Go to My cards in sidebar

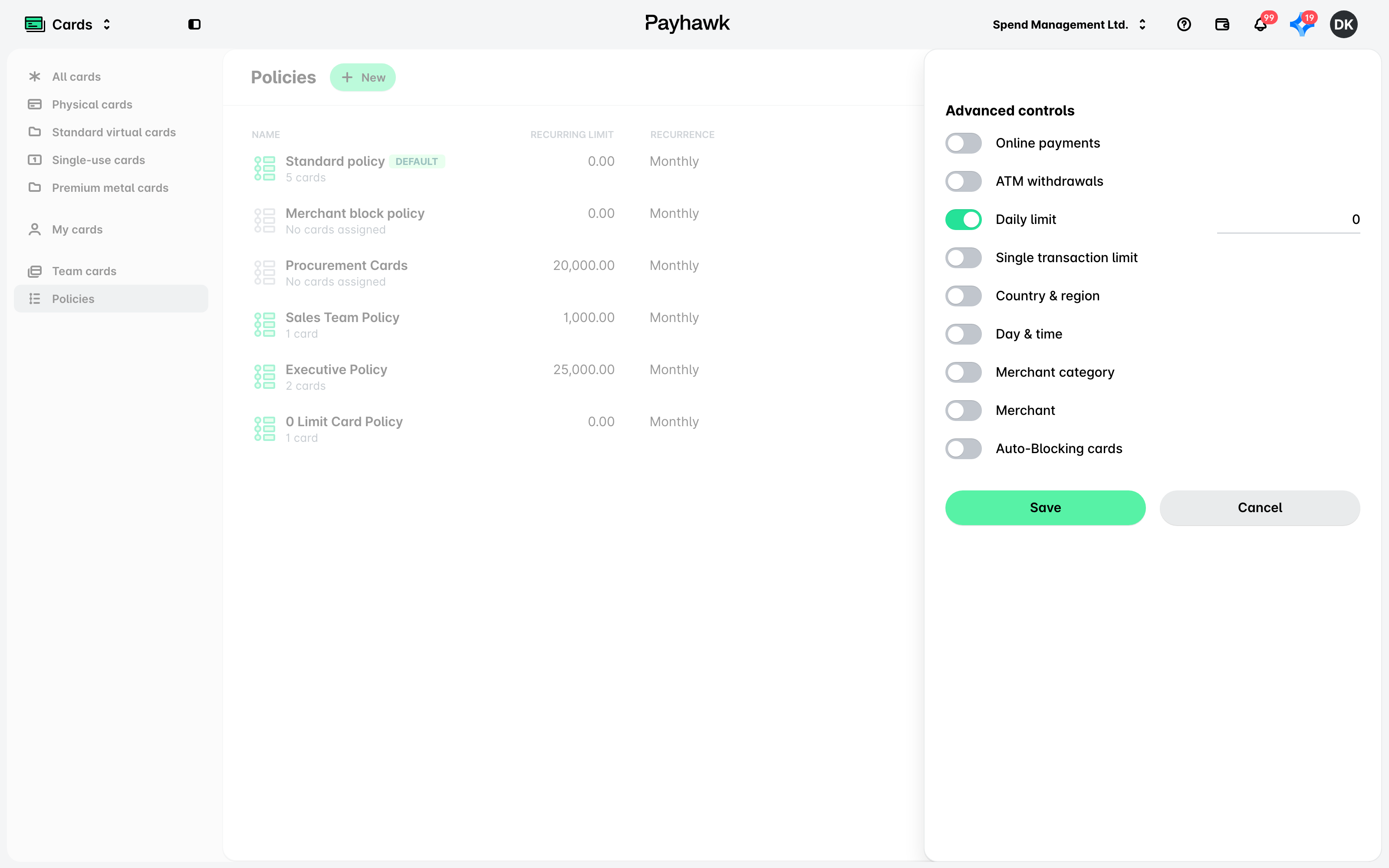111,229
